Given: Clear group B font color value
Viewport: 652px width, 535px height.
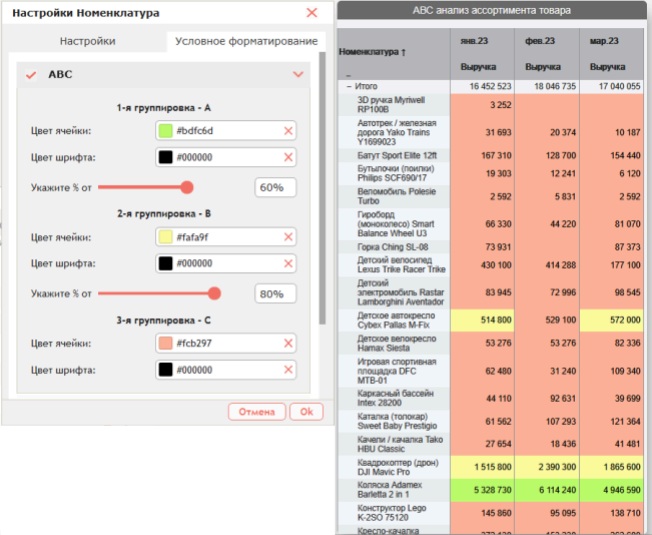Looking at the screenshot, I should coord(288,264).
